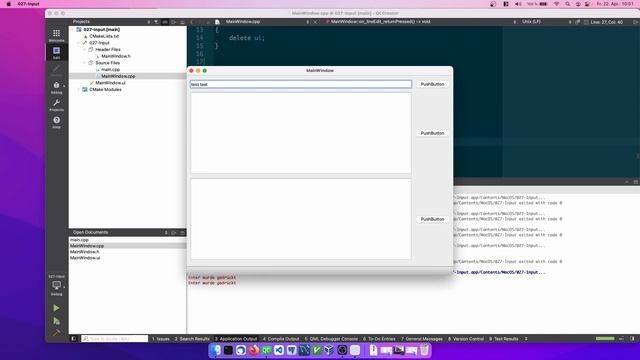Open the Search Results output tab
The height and width of the screenshot is (360, 640).
(192, 339)
